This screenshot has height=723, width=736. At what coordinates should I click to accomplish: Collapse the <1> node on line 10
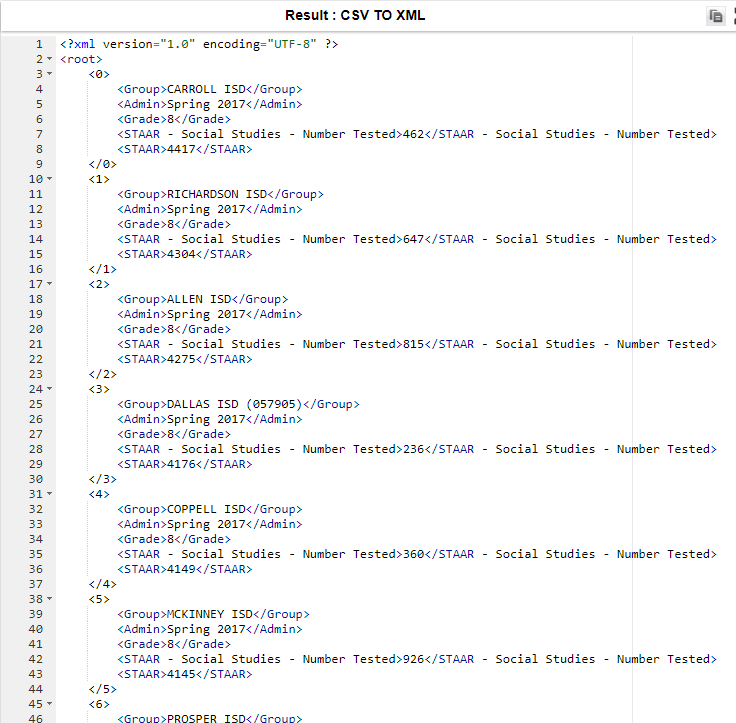click(x=49, y=179)
